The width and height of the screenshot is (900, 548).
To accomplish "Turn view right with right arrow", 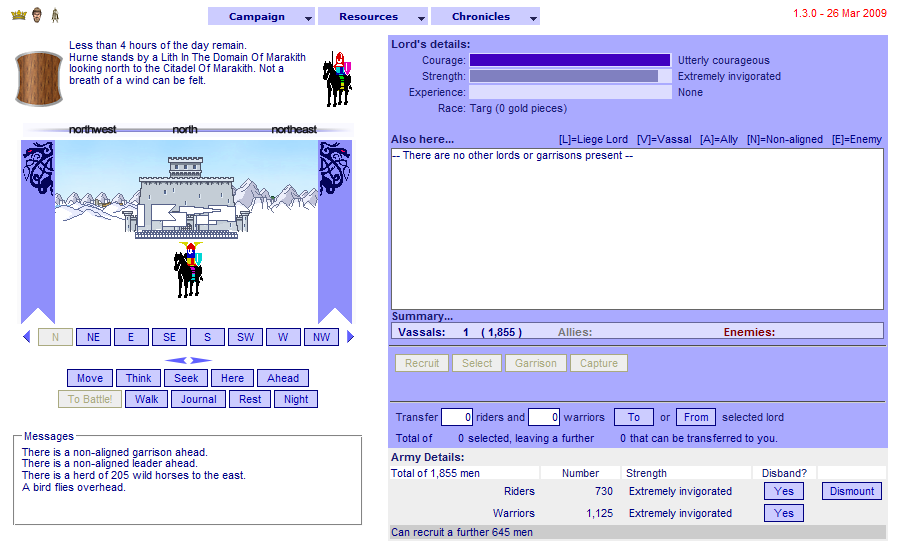I will point(350,337).
